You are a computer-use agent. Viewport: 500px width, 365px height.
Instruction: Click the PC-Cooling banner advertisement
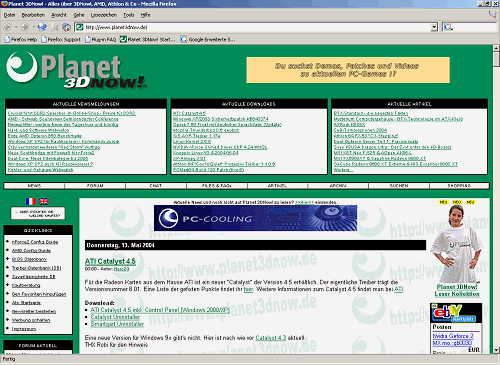[x=255, y=218]
